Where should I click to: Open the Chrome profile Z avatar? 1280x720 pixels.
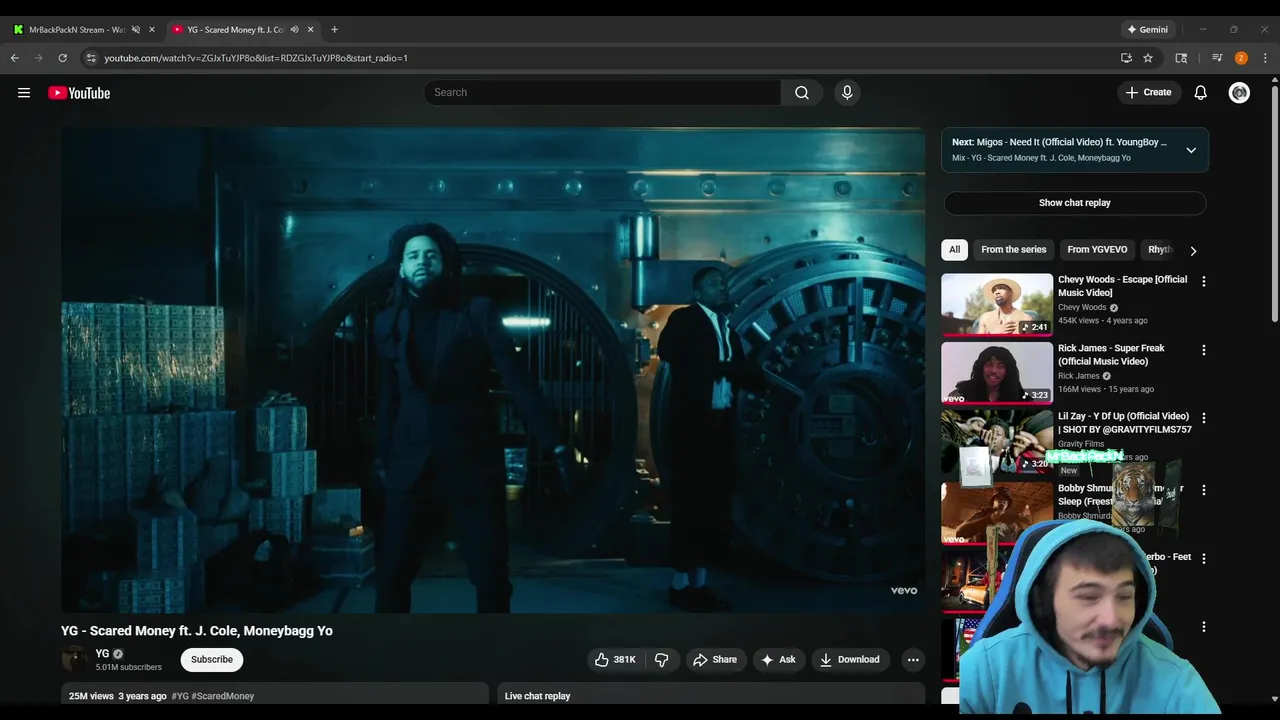click(1241, 58)
